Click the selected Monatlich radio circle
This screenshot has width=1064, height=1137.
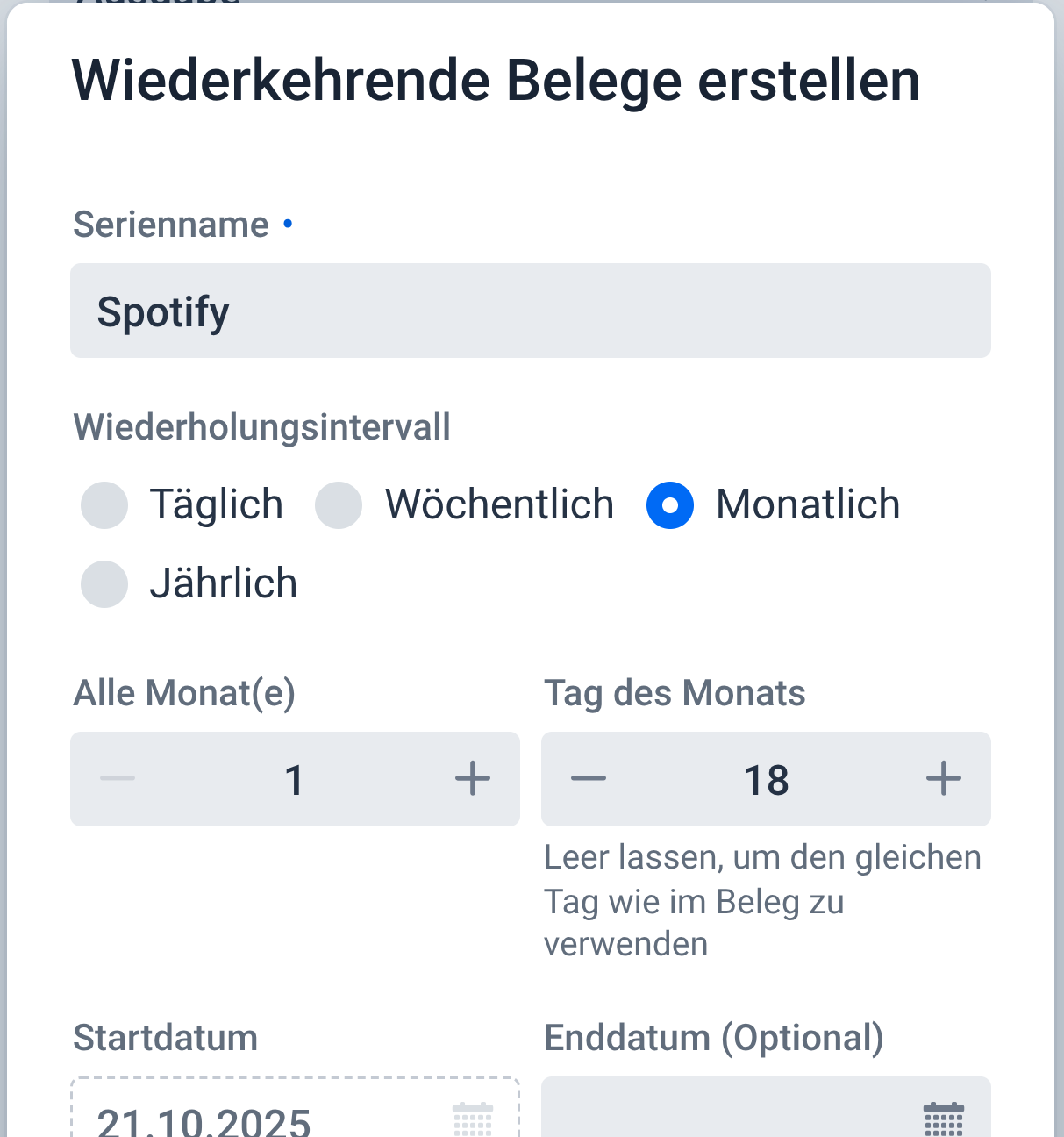coord(670,505)
